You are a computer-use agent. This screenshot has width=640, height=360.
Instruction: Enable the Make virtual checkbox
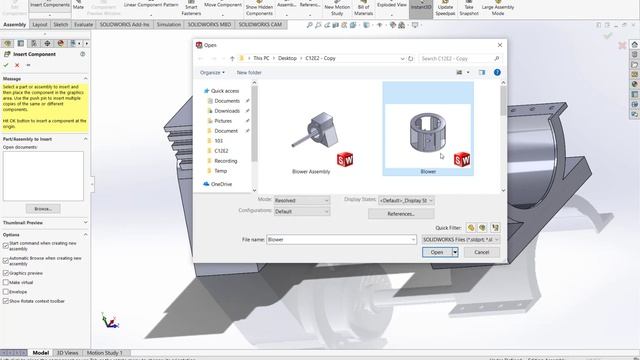pos(6,282)
